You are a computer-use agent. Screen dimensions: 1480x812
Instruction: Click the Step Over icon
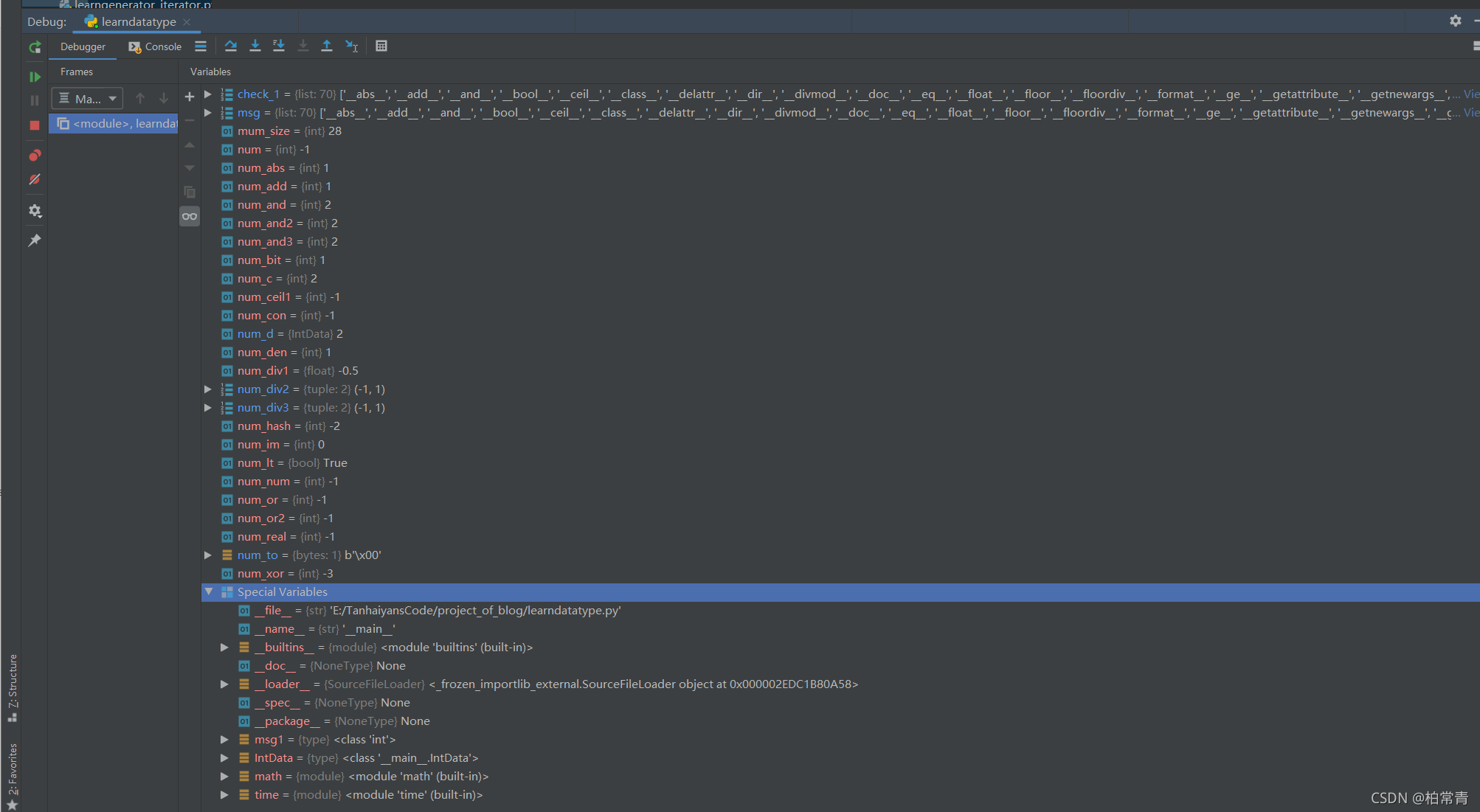pyautogui.click(x=231, y=46)
